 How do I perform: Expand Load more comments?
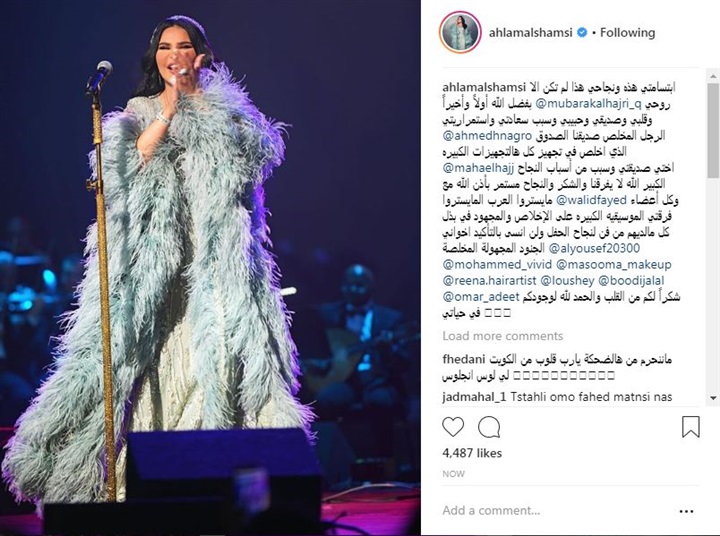503,336
